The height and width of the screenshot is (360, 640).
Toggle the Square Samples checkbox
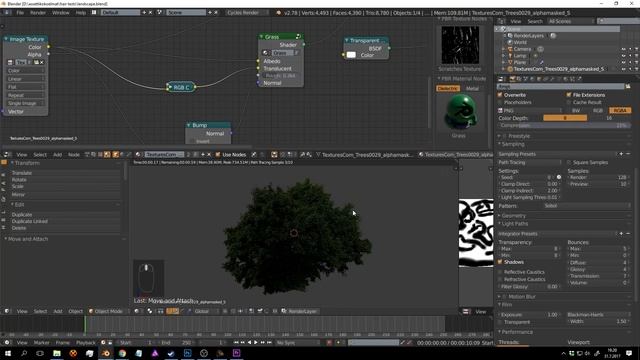(x=569, y=162)
